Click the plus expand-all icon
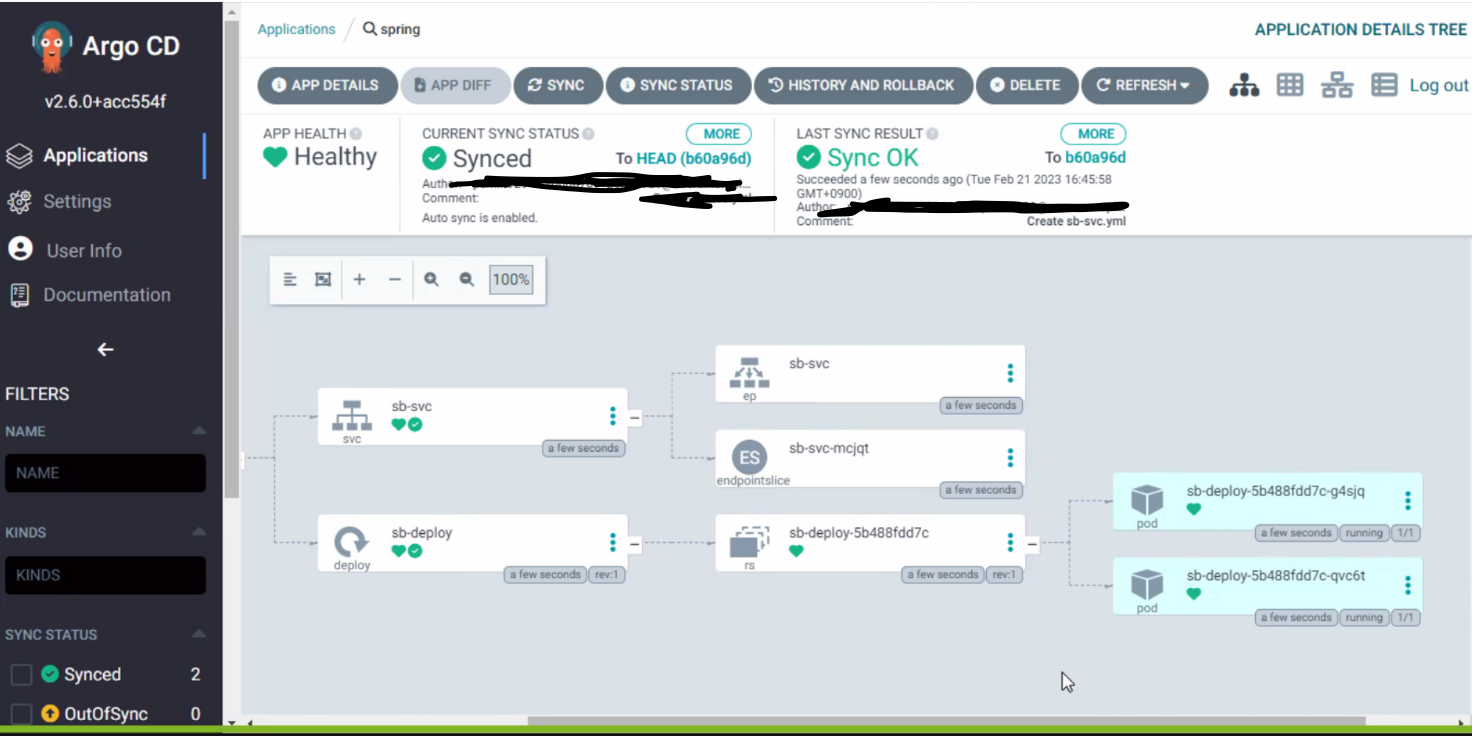The height and width of the screenshot is (736, 1472). pyautogui.click(x=359, y=280)
